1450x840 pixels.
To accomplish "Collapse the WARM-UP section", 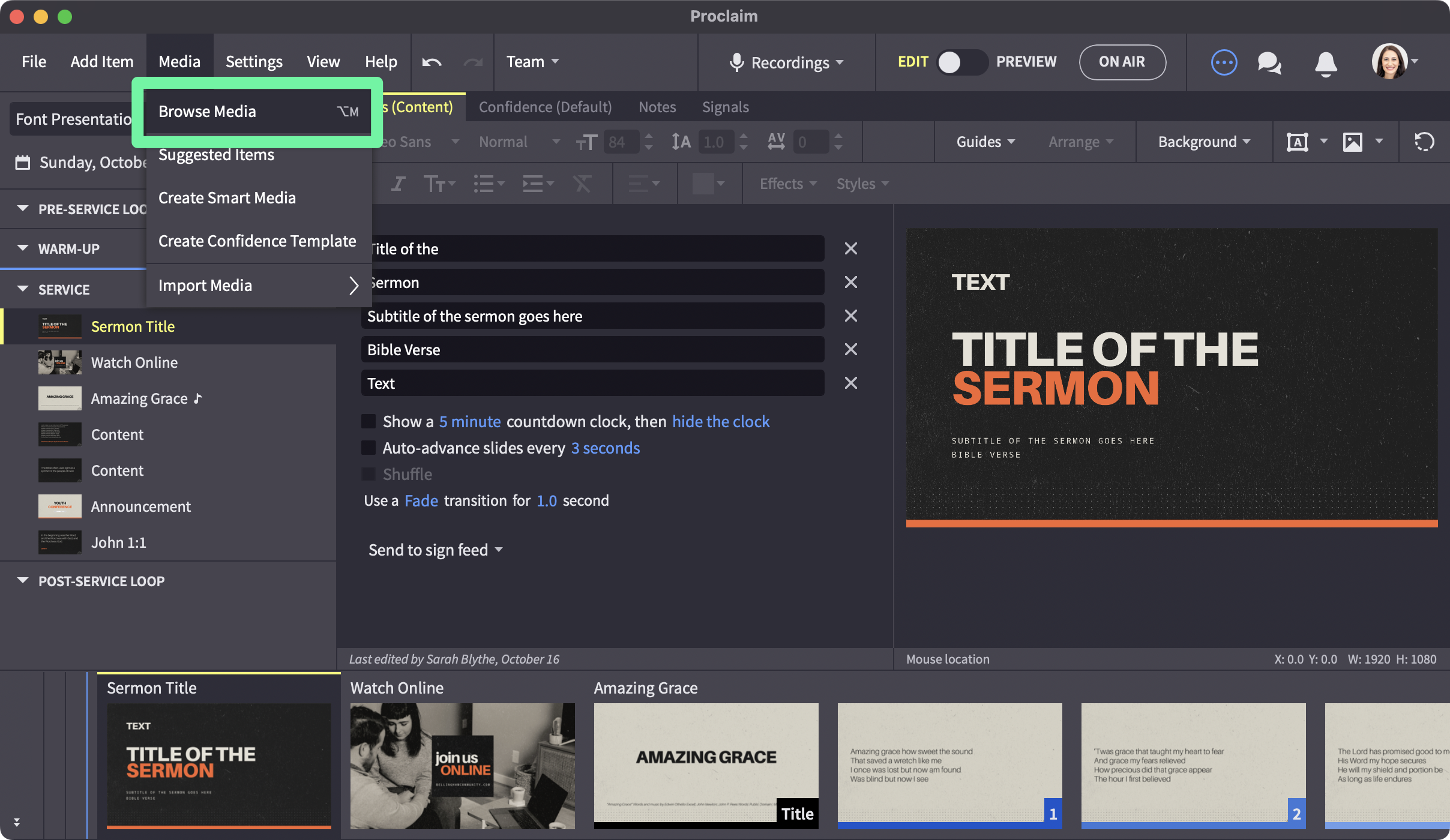I will pyautogui.click(x=23, y=248).
